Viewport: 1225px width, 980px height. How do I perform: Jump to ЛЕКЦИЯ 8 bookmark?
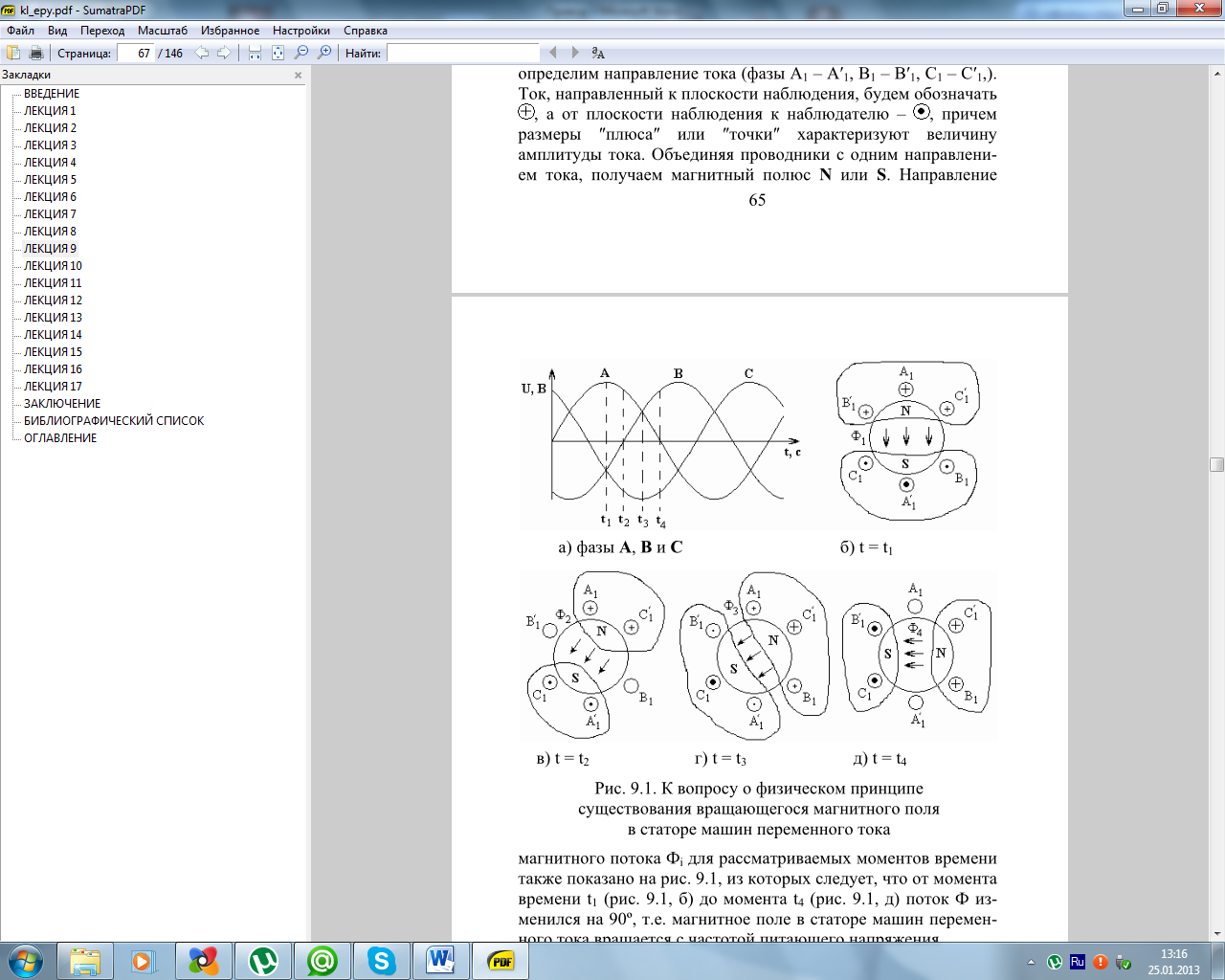tap(50, 232)
